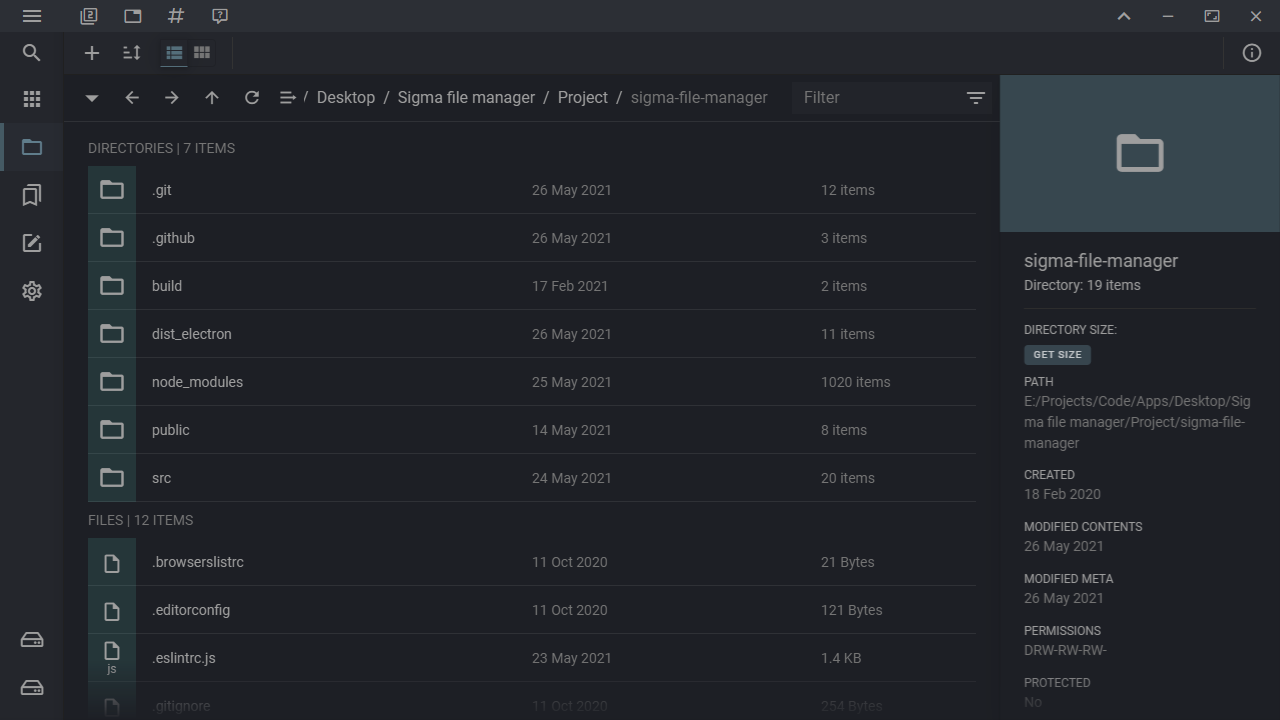This screenshot has height=720, width=1280.
Task: Open settings gear in the sidebar
Action: click(32, 291)
